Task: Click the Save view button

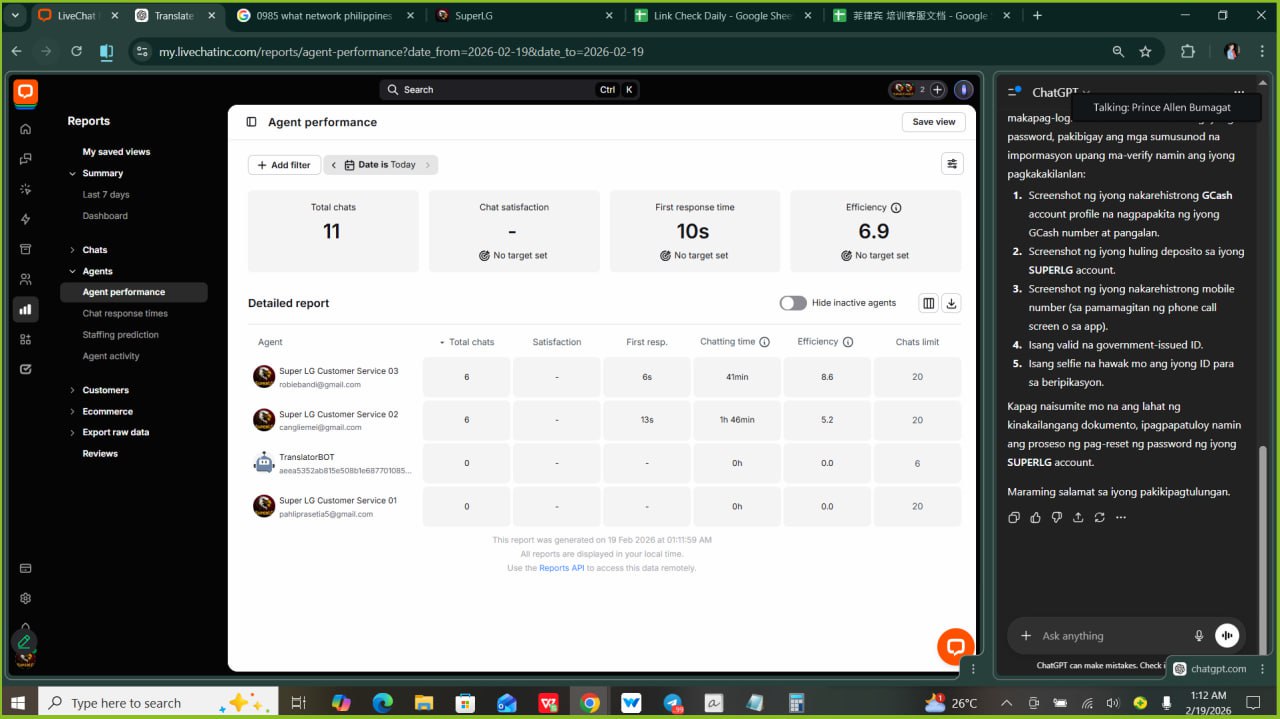Action: 934,122
